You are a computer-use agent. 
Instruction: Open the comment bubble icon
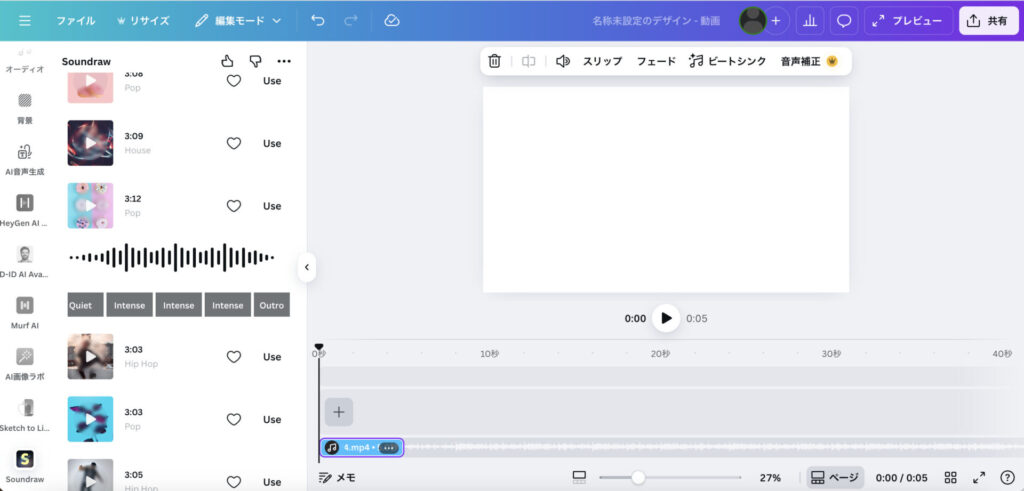coord(844,20)
